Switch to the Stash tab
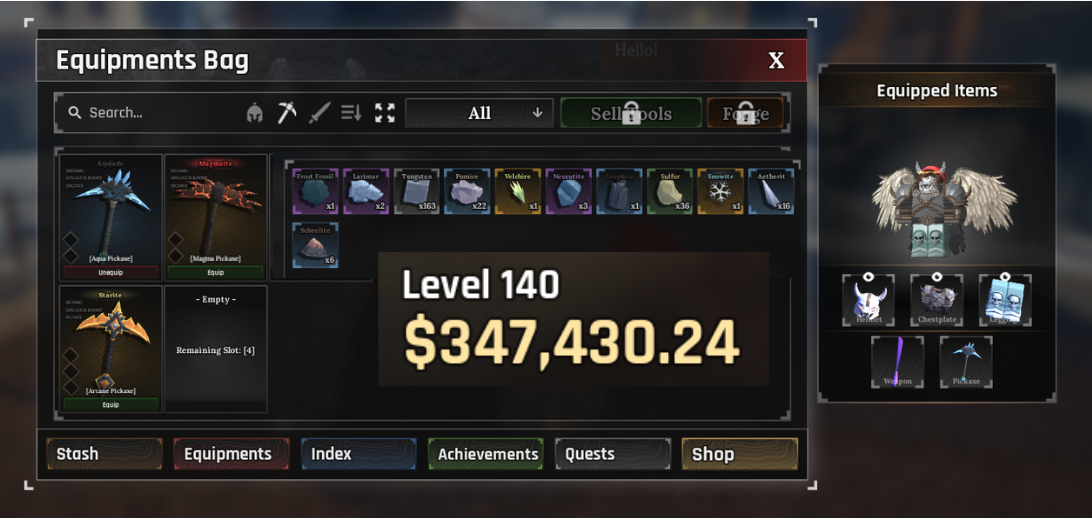Viewport: 1092px width, 518px height. pos(104,454)
